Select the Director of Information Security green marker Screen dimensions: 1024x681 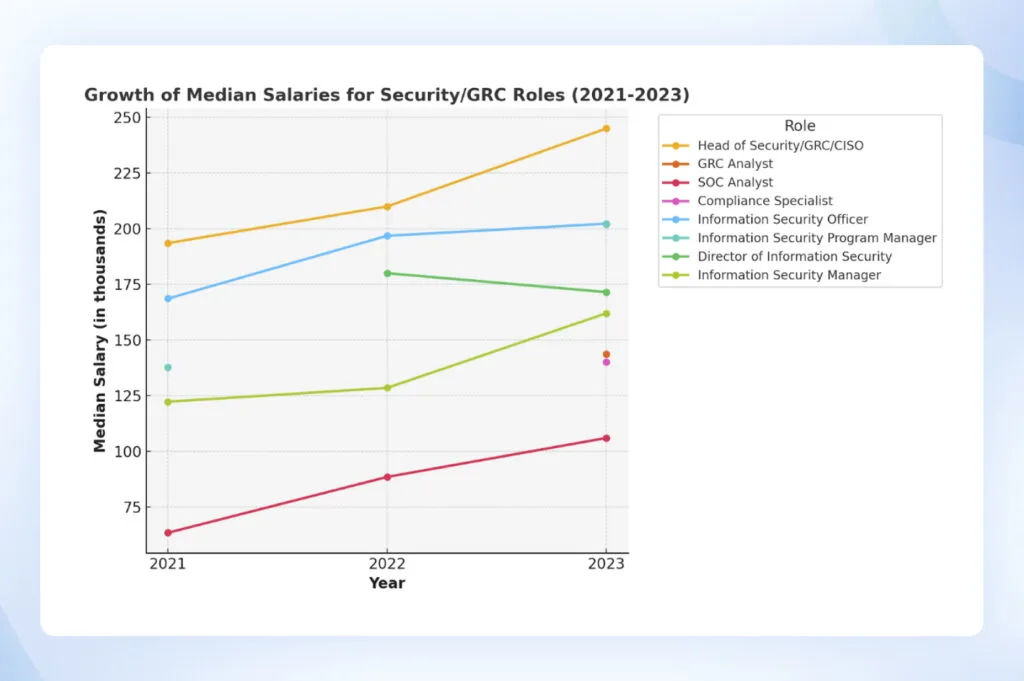[x=675, y=256]
